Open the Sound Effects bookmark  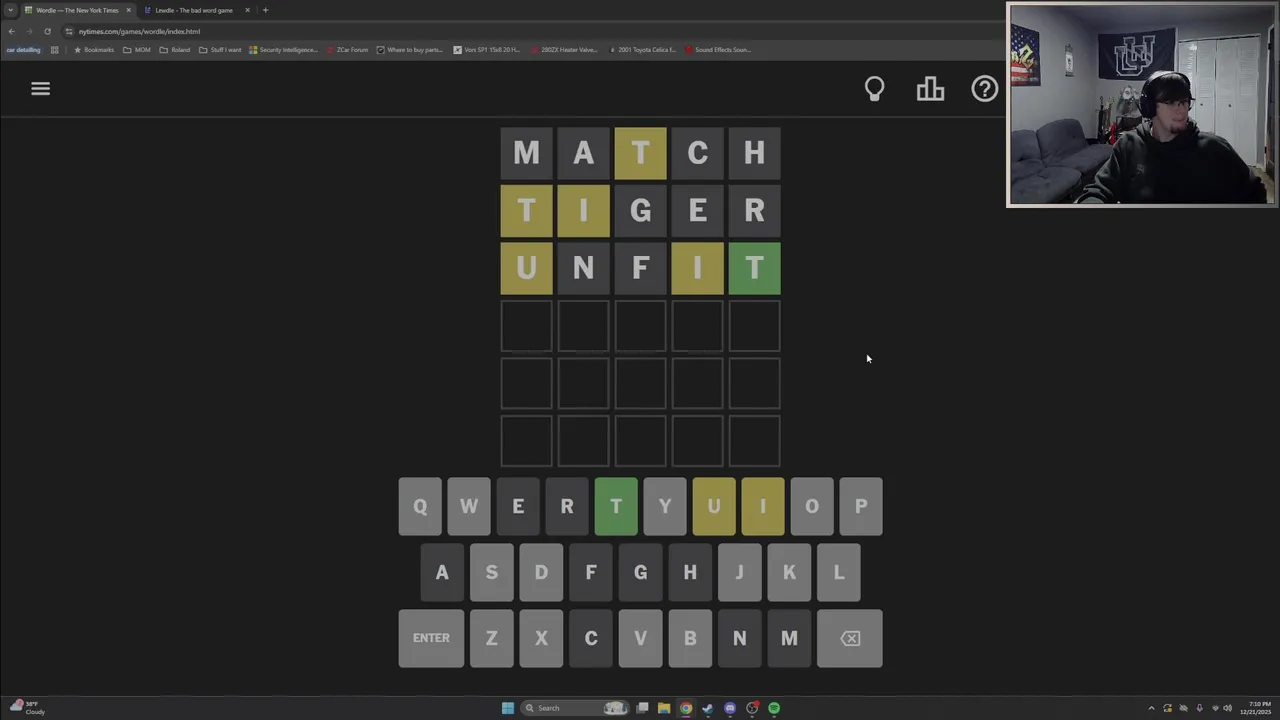(x=718, y=50)
